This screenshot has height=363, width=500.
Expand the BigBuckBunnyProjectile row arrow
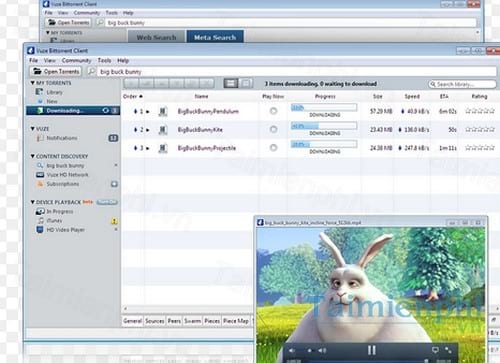pyautogui.click(x=148, y=148)
